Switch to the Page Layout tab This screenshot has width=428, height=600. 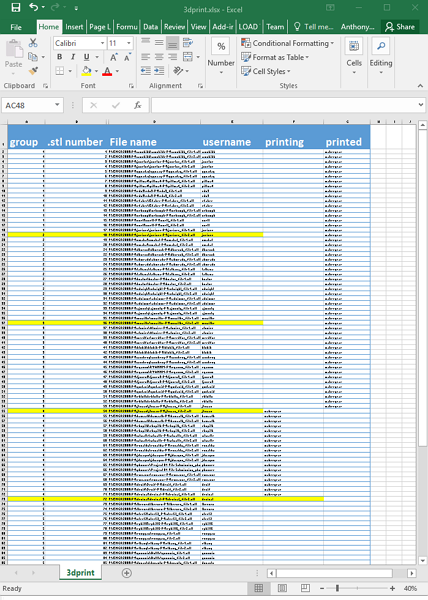point(99,27)
